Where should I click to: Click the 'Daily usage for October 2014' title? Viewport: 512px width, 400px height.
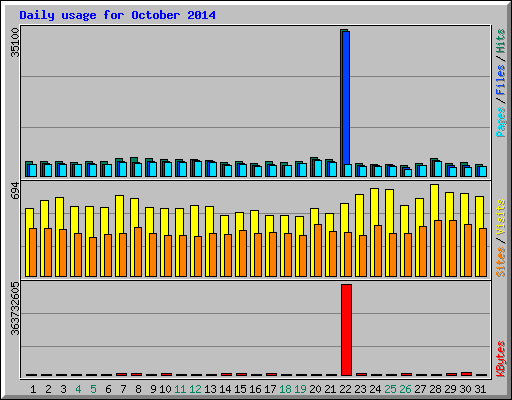click(117, 15)
